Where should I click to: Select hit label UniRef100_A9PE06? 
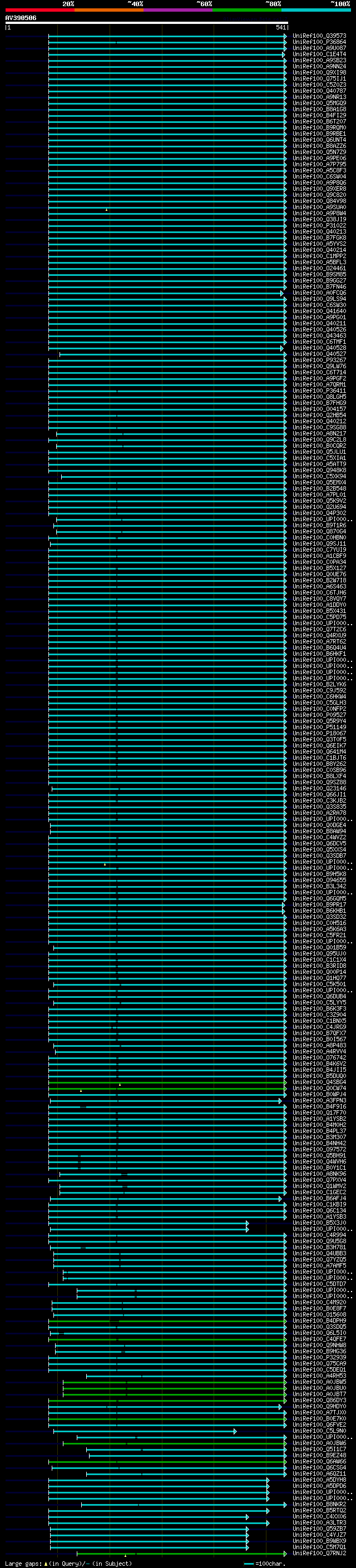(319, 159)
